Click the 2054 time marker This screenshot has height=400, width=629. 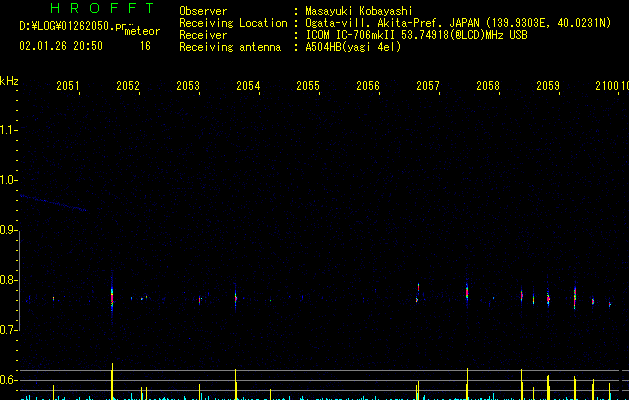point(248,85)
